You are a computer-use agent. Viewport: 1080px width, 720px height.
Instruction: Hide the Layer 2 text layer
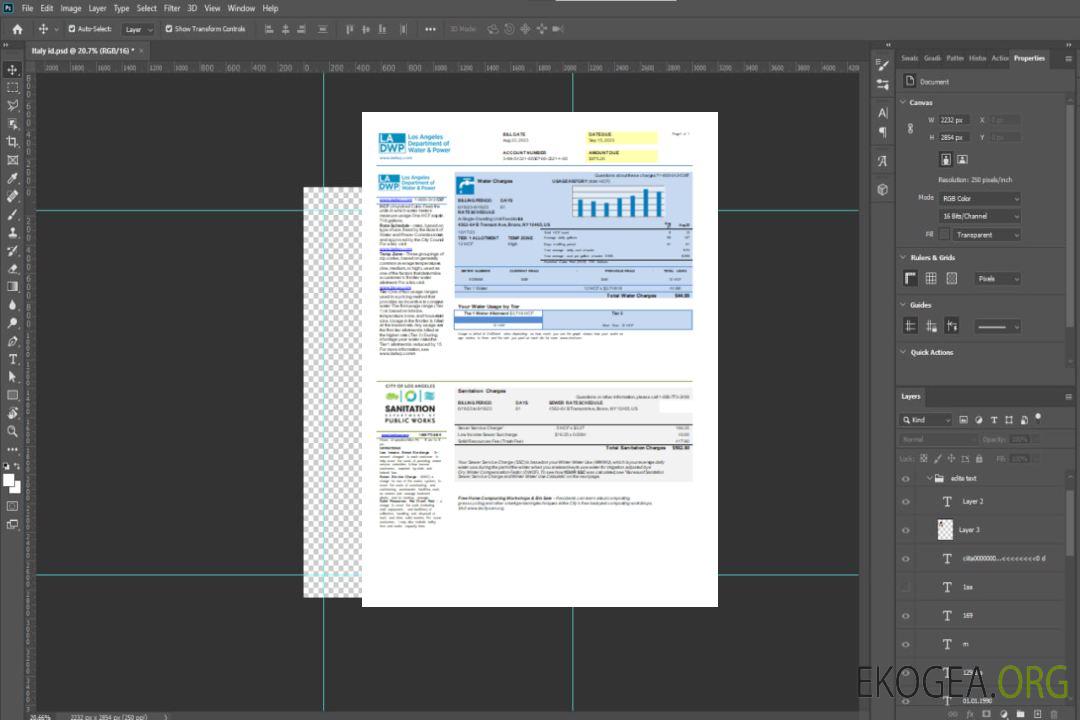[906, 502]
